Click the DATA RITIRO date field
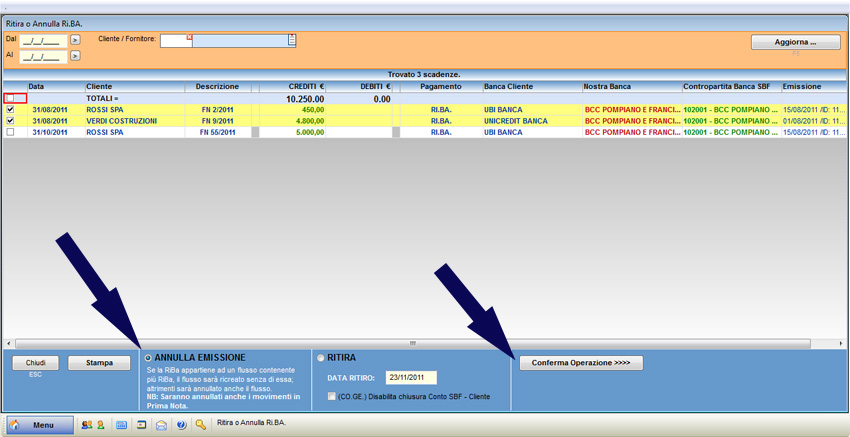Image resolution: width=850 pixels, height=437 pixels. pos(411,378)
